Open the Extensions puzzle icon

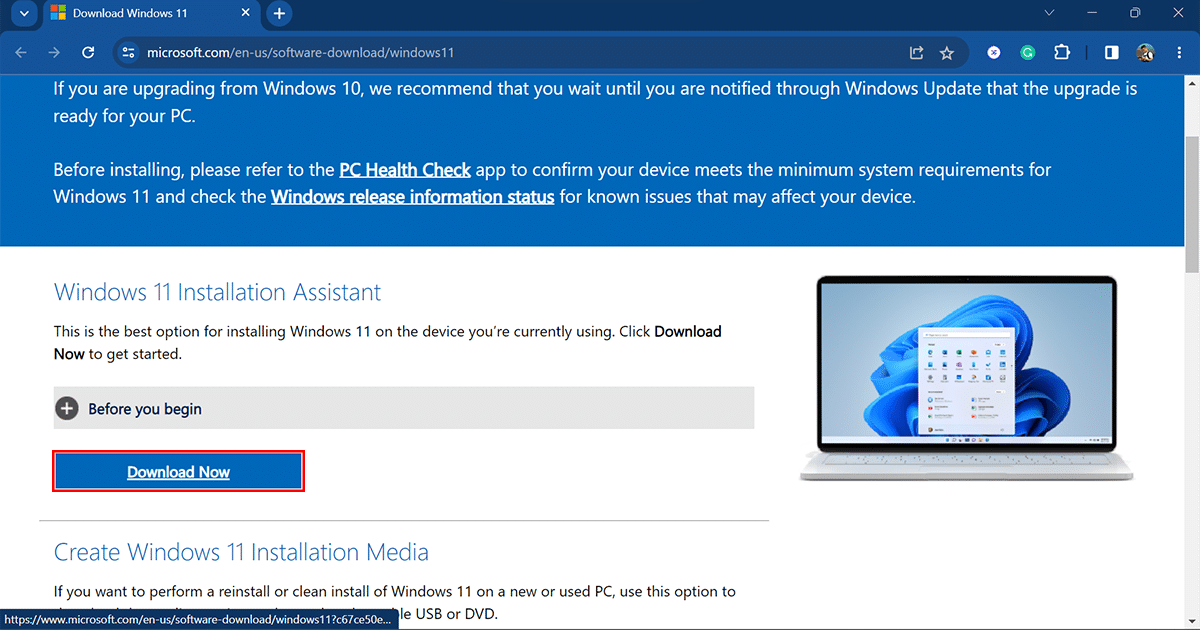pyautogui.click(x=1062, y=53)
